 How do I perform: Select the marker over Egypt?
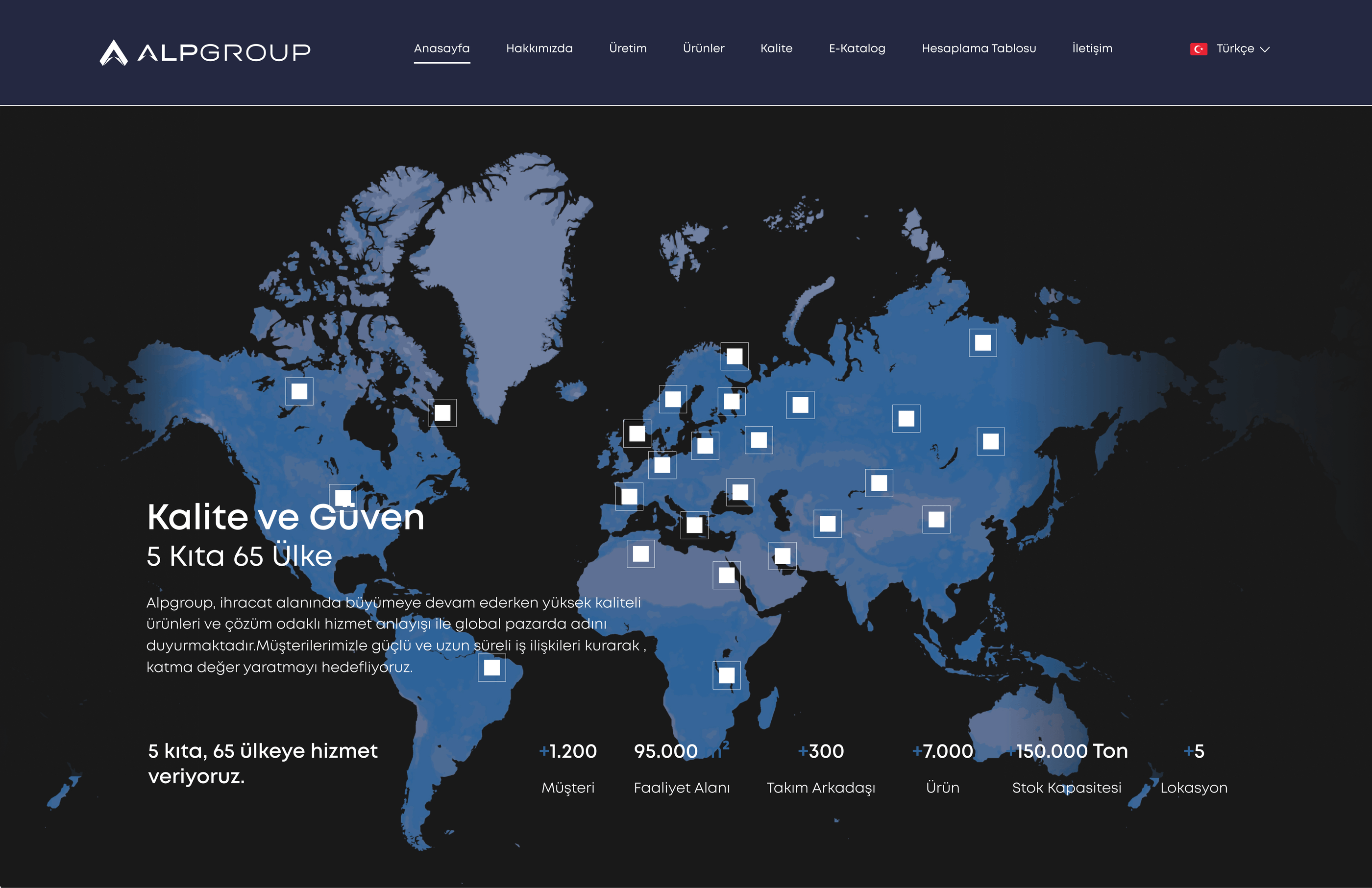(726, 575)
